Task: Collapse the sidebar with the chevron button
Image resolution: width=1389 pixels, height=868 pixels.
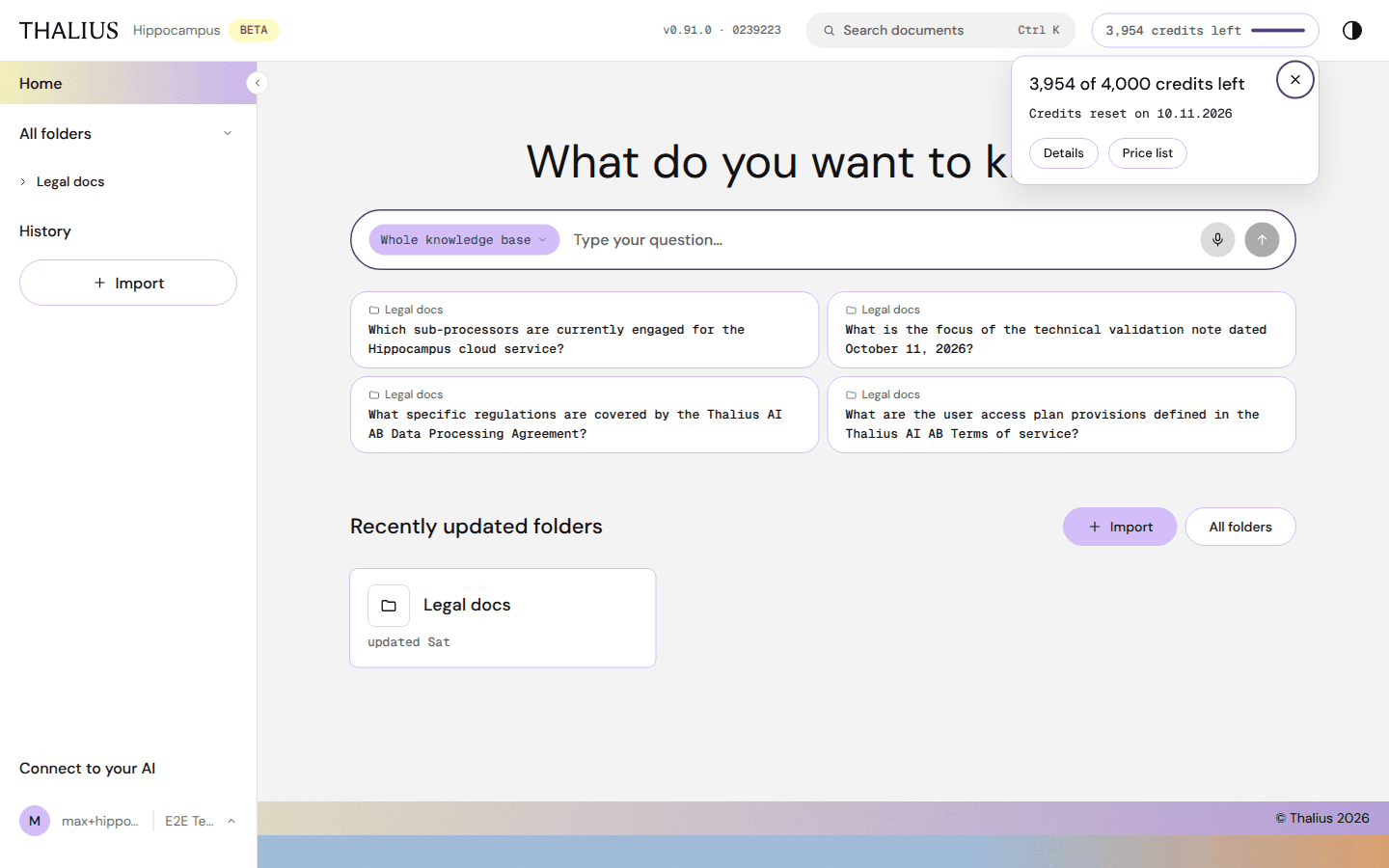Action: pyautogui.click(x=258, y=83)
